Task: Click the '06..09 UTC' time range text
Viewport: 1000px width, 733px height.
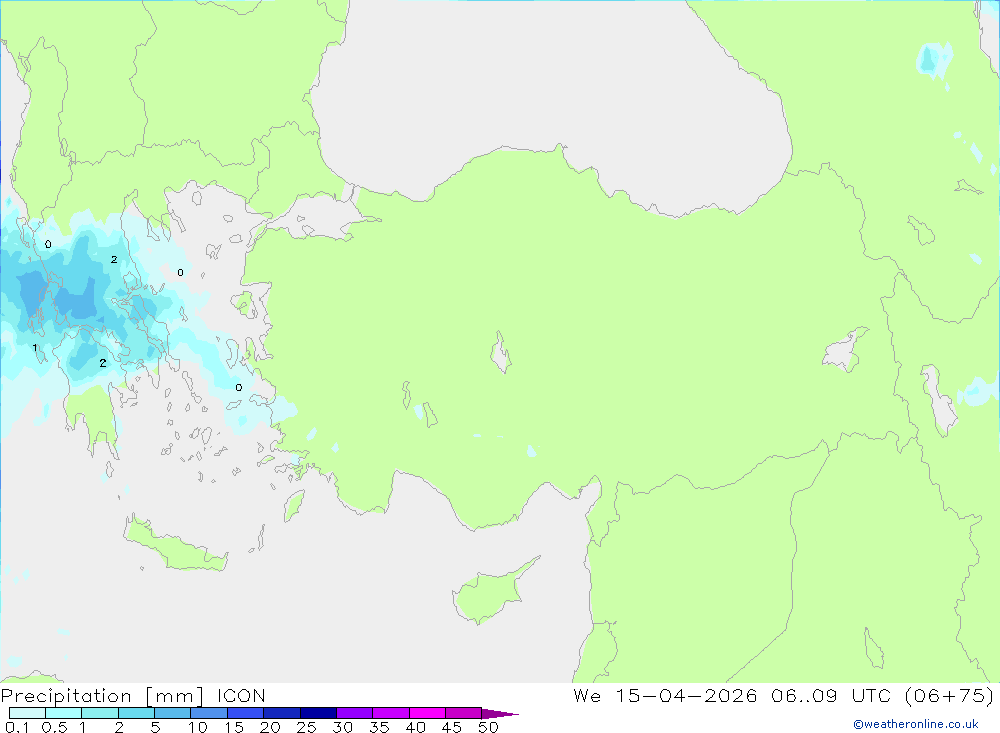Action: [831, 696]
